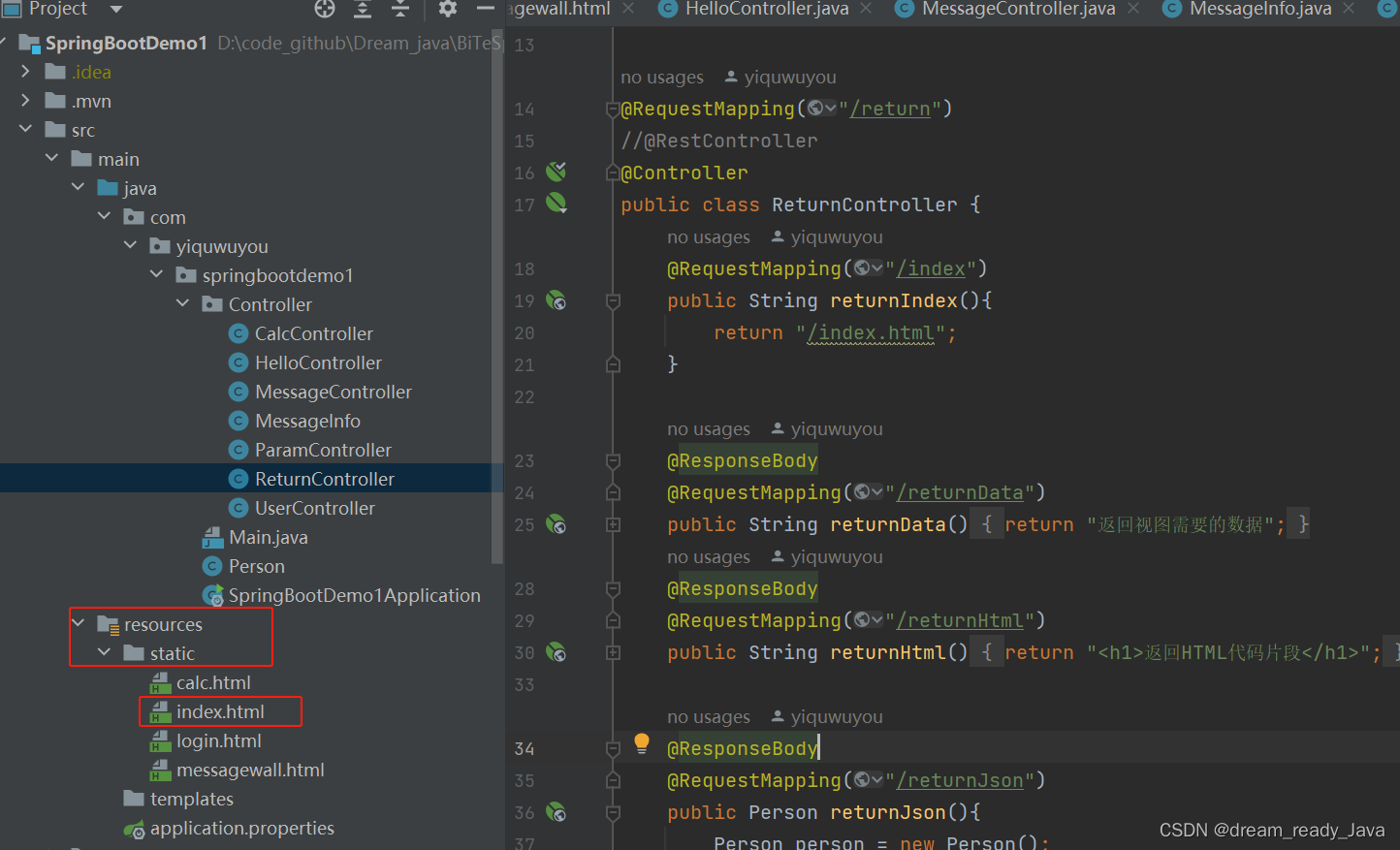Click Spring bean gutter icon on line 16

click(x=556, y=172)
